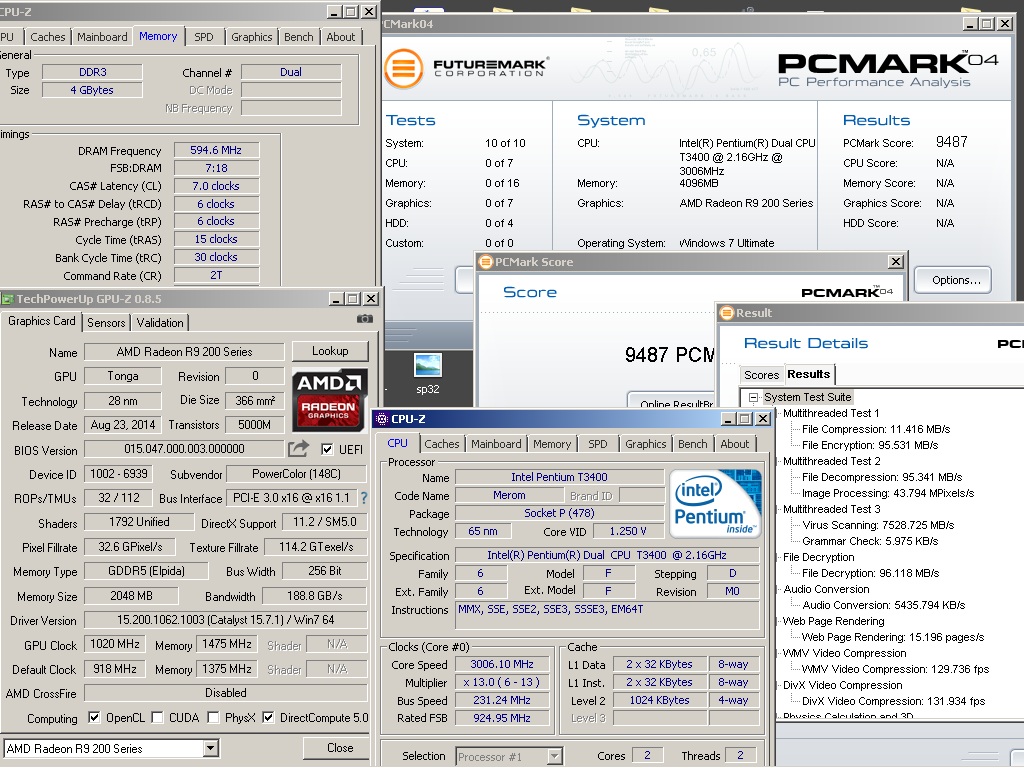Viewport: 1024px width, 768px height.
Task: Open the AMD Radeon R9 200 Series GPU dropdown
Action: pyautogui.click(x=210, y=748)
